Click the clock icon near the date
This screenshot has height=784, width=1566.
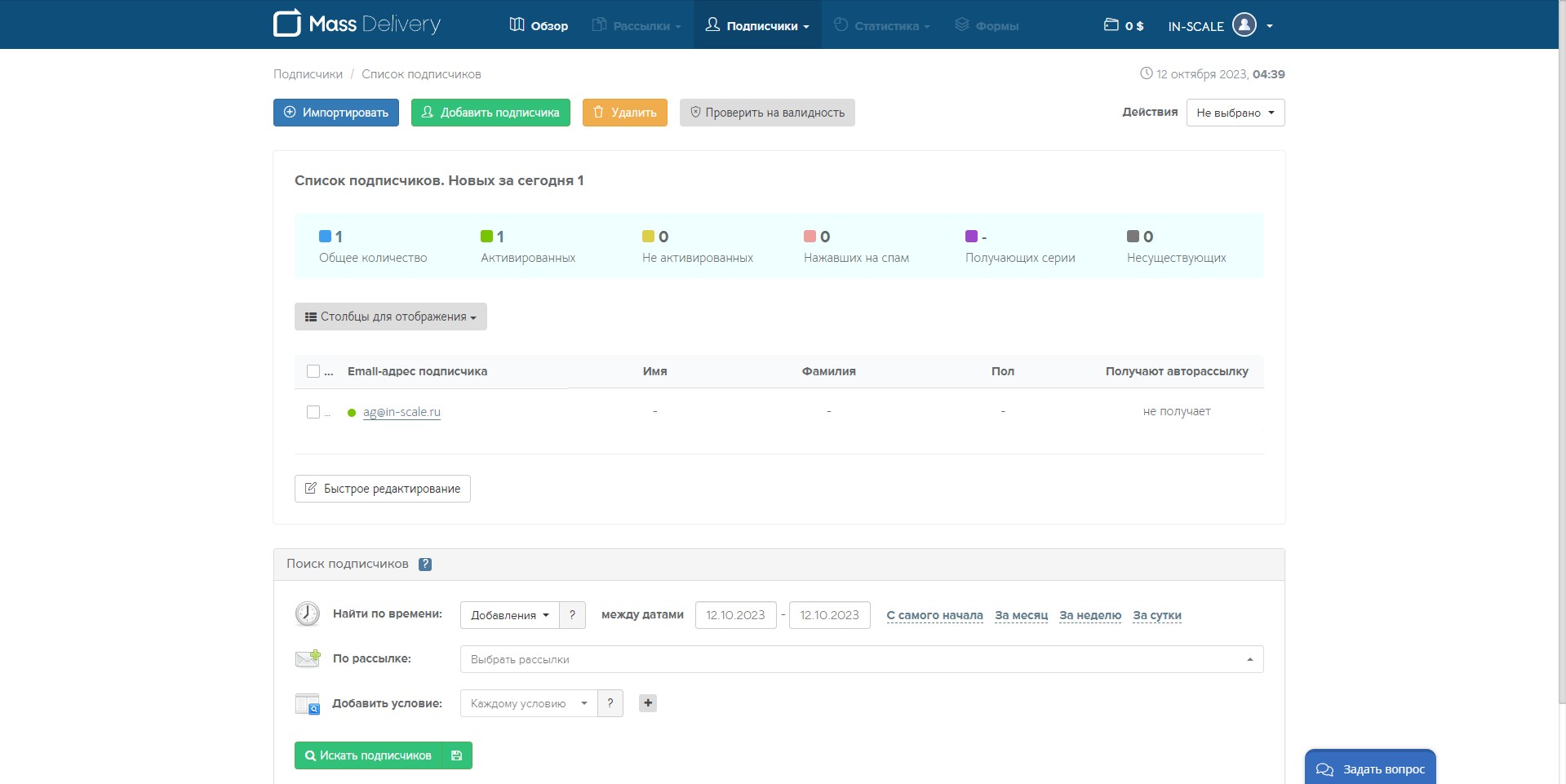tap(1146, 73)
